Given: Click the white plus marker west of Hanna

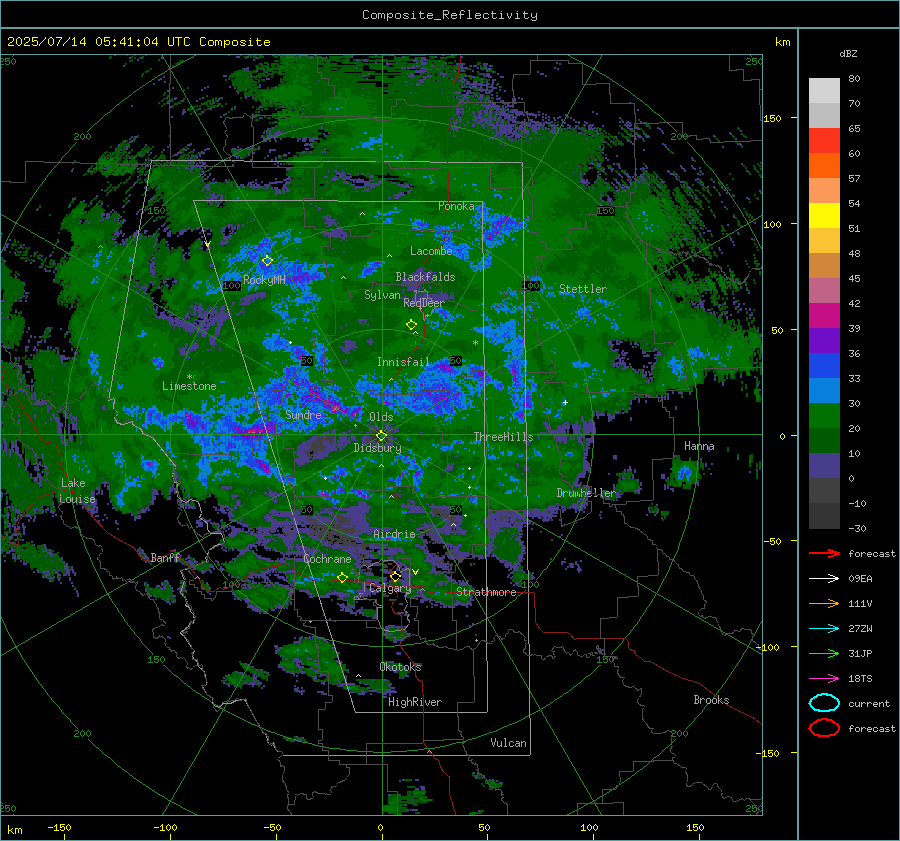Looking at the screenshot, I should click(x=565, y=402).
